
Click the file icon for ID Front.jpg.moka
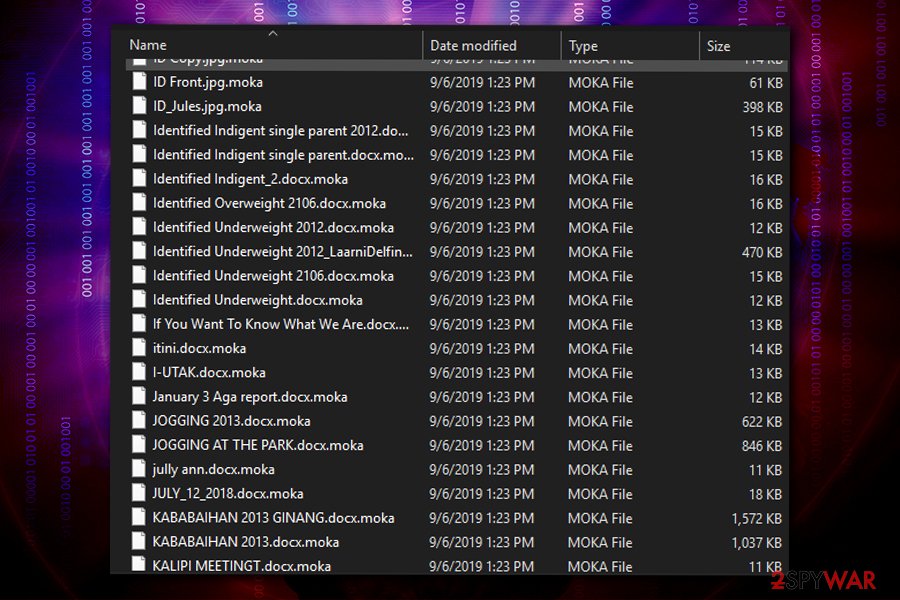click(x=139, y=82)
